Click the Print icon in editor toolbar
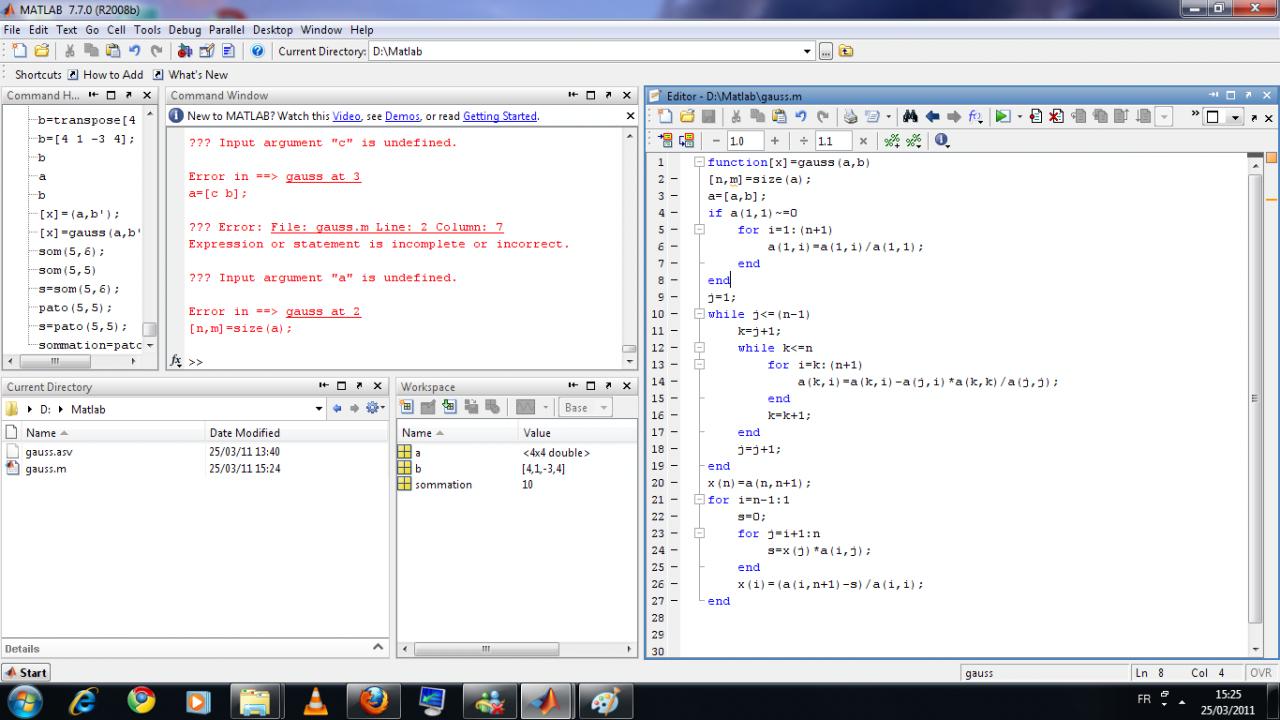The image size is (1280, 720). (850, 117)
